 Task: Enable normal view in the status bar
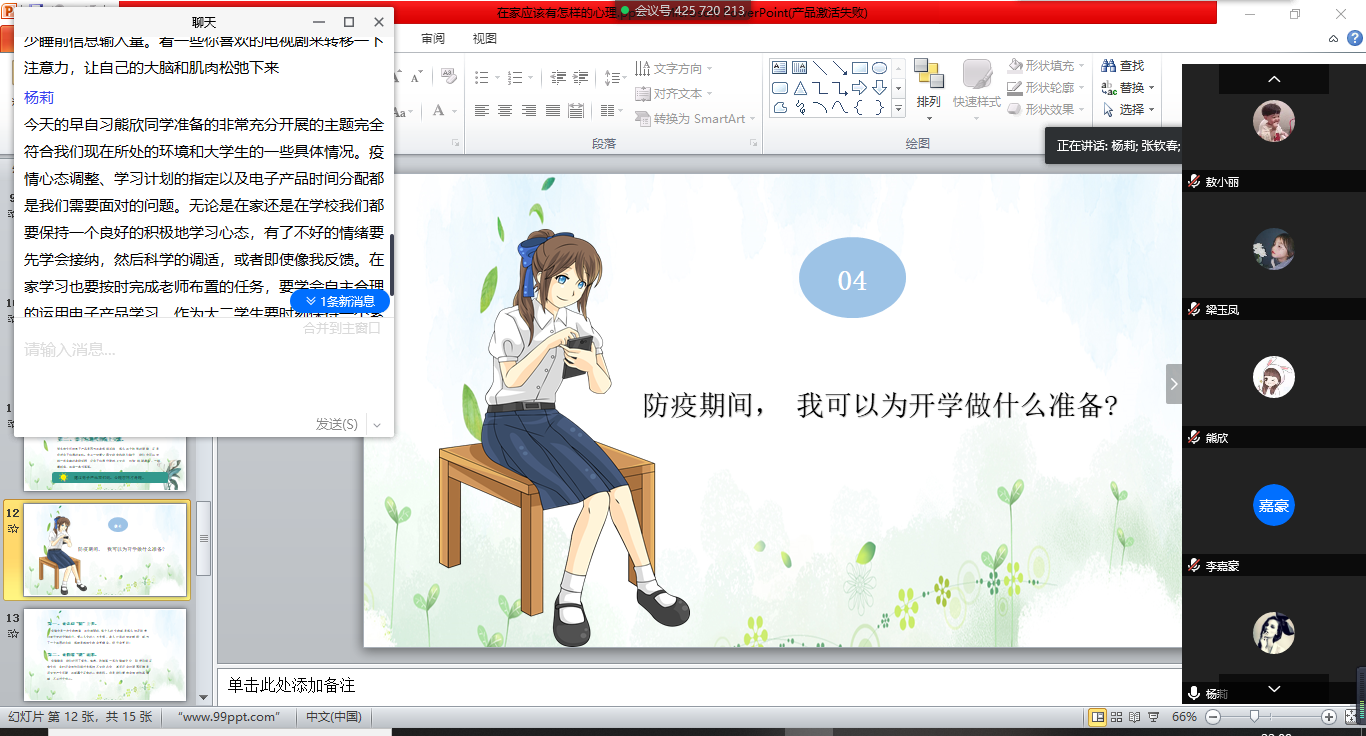coord(1097,717)
